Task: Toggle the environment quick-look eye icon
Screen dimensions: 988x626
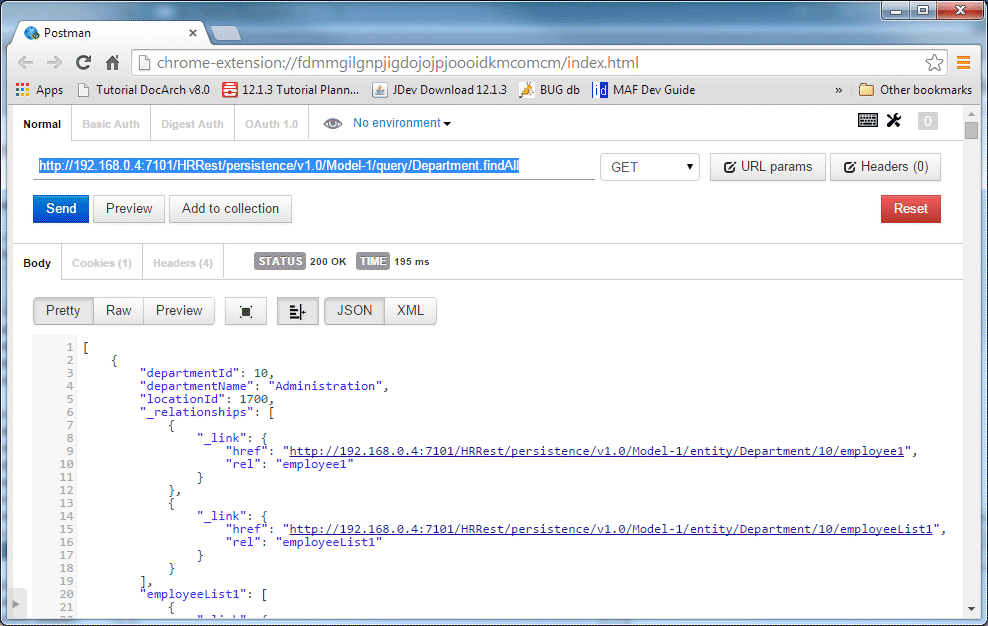Action: click(333, 124)
